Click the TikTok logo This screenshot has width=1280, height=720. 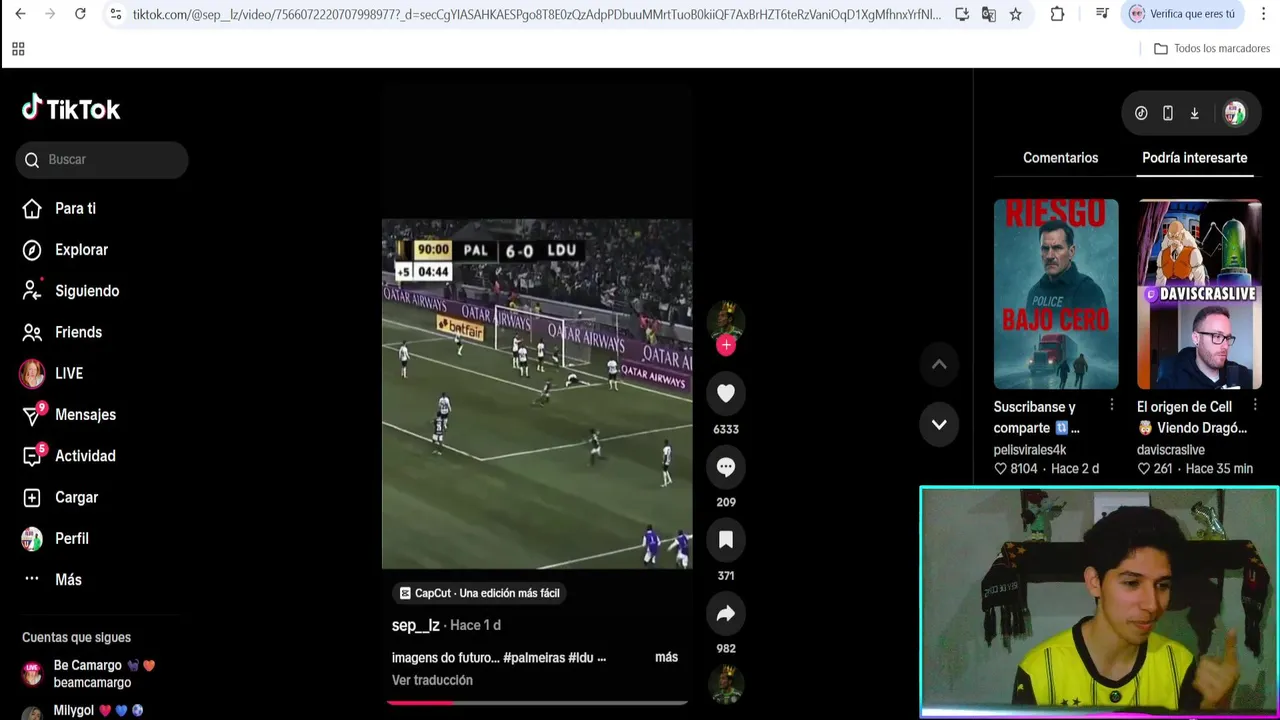click(71, 109)
